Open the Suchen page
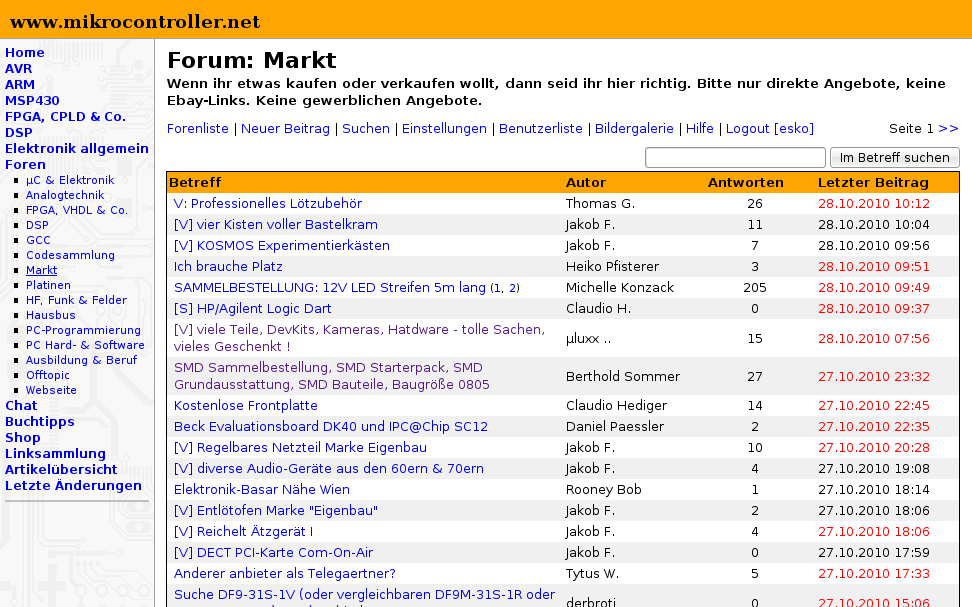This screenshot has height=607, width=972. pos(366,128)
